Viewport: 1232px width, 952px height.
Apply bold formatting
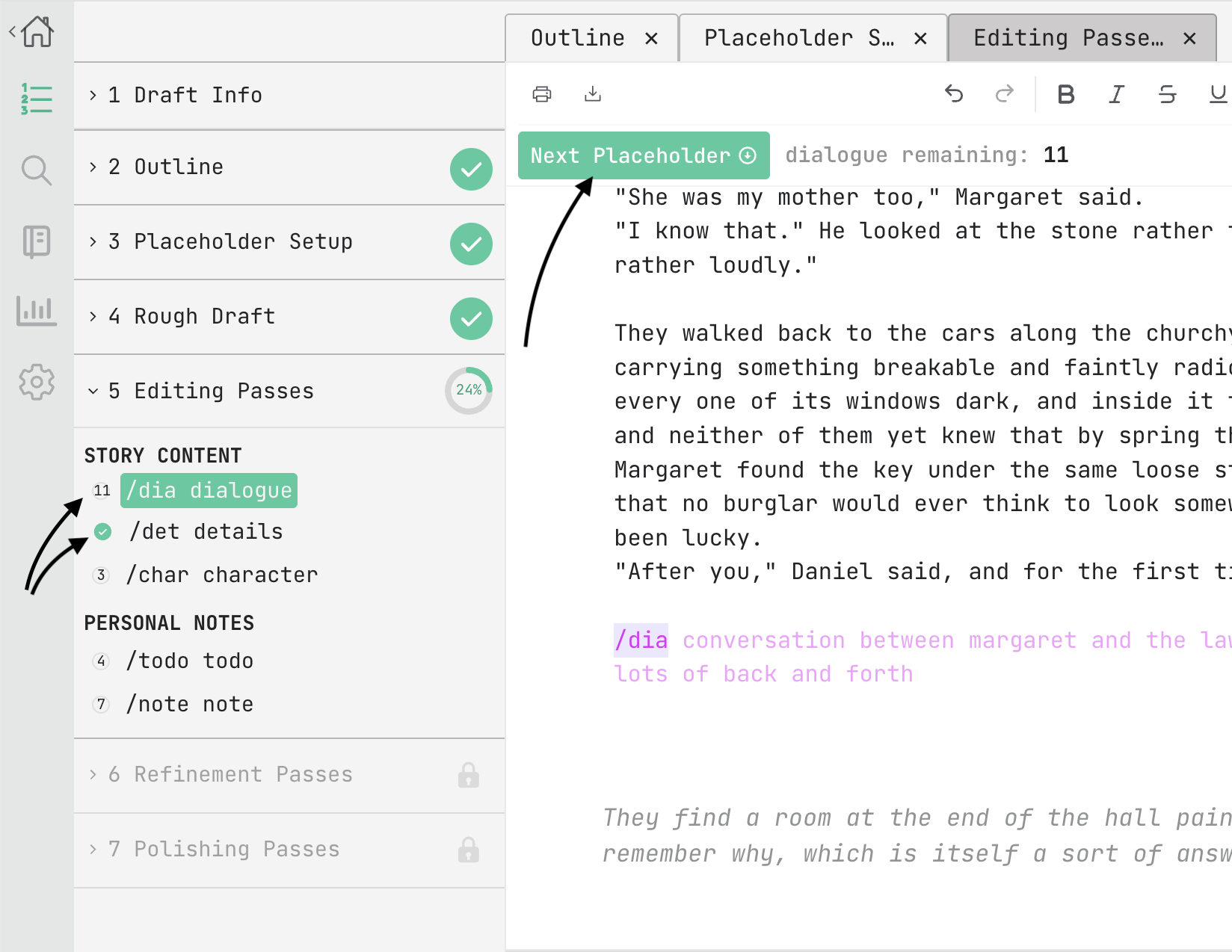click(x=1066, y=94)
